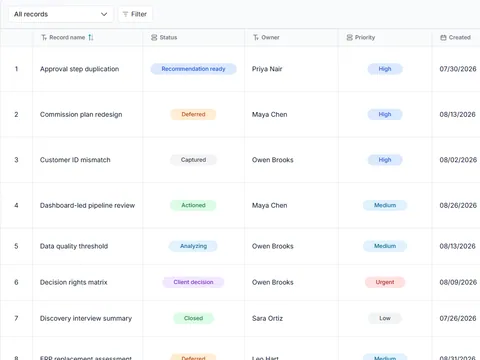480x360 pixels.
Task: Click Owen Brooks in Customer ID mismatch row
Action: click(x=273, y=160)
